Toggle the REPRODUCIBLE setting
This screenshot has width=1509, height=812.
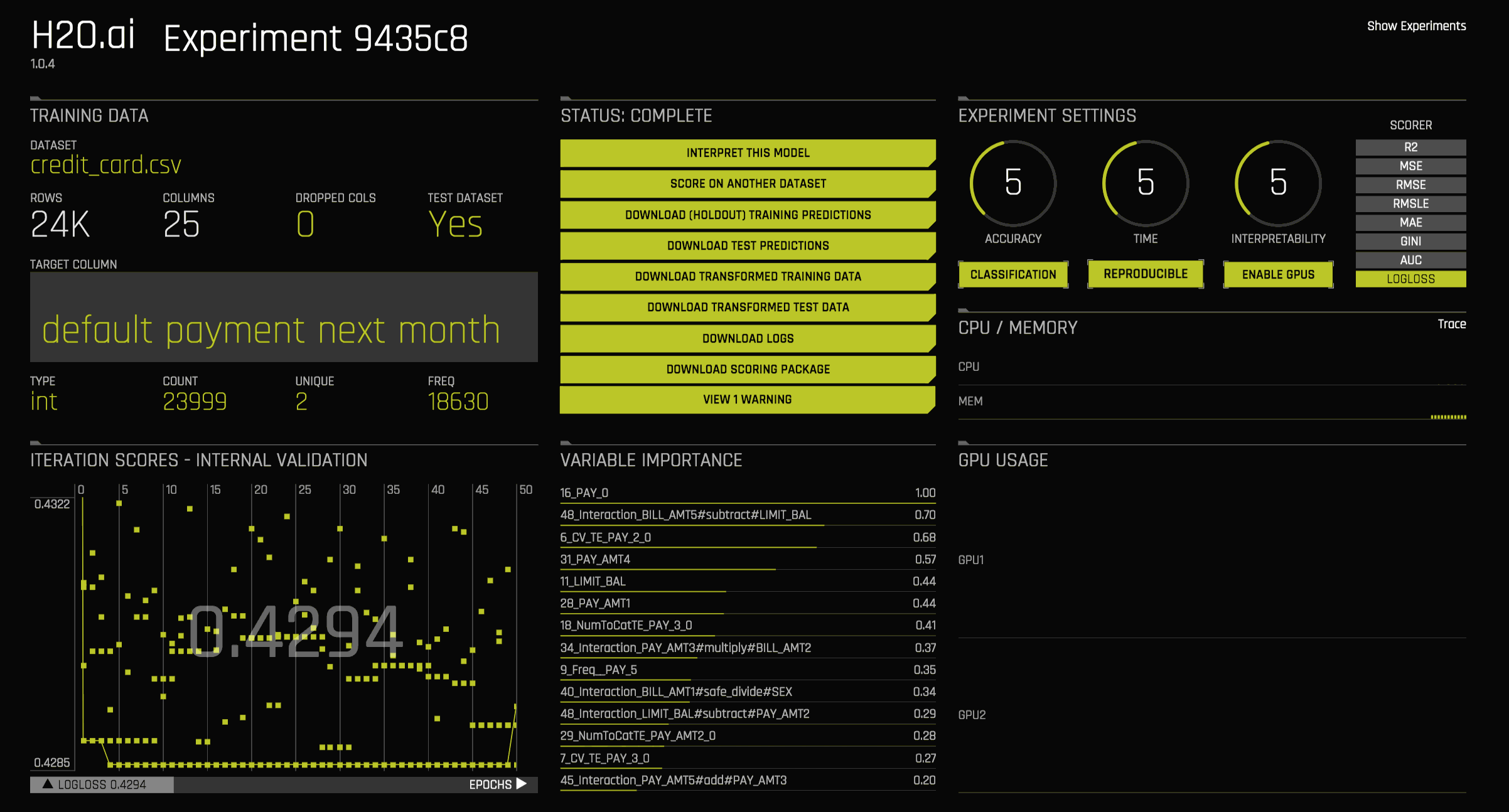click(x=1145, y=274)
